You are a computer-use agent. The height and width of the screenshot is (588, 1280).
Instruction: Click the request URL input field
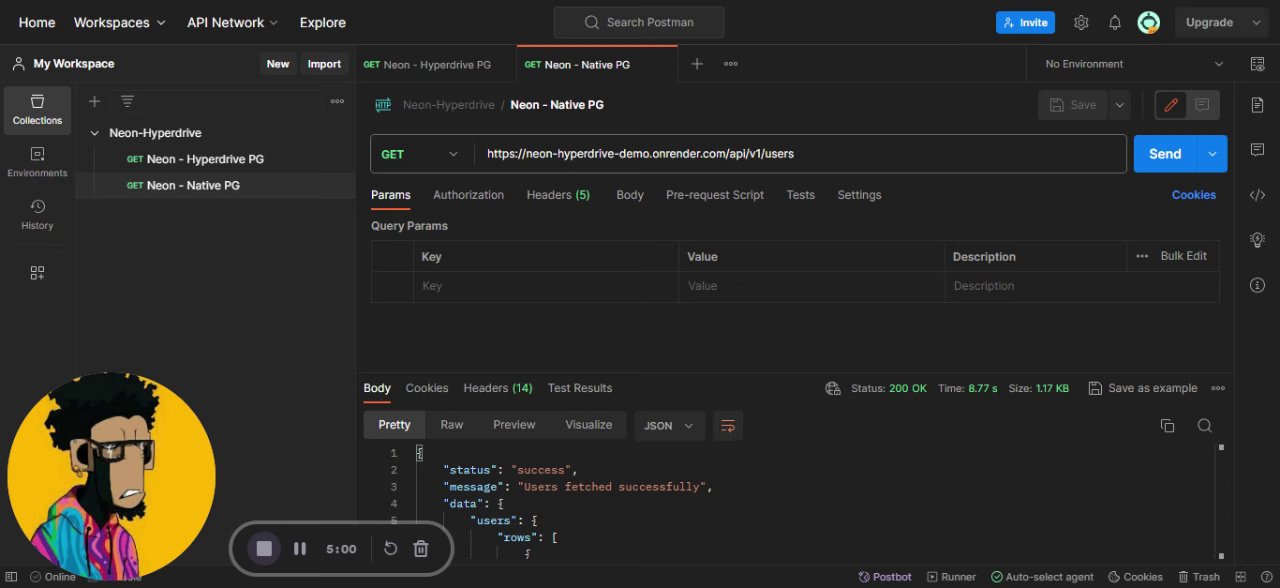(x=800, y=154)
